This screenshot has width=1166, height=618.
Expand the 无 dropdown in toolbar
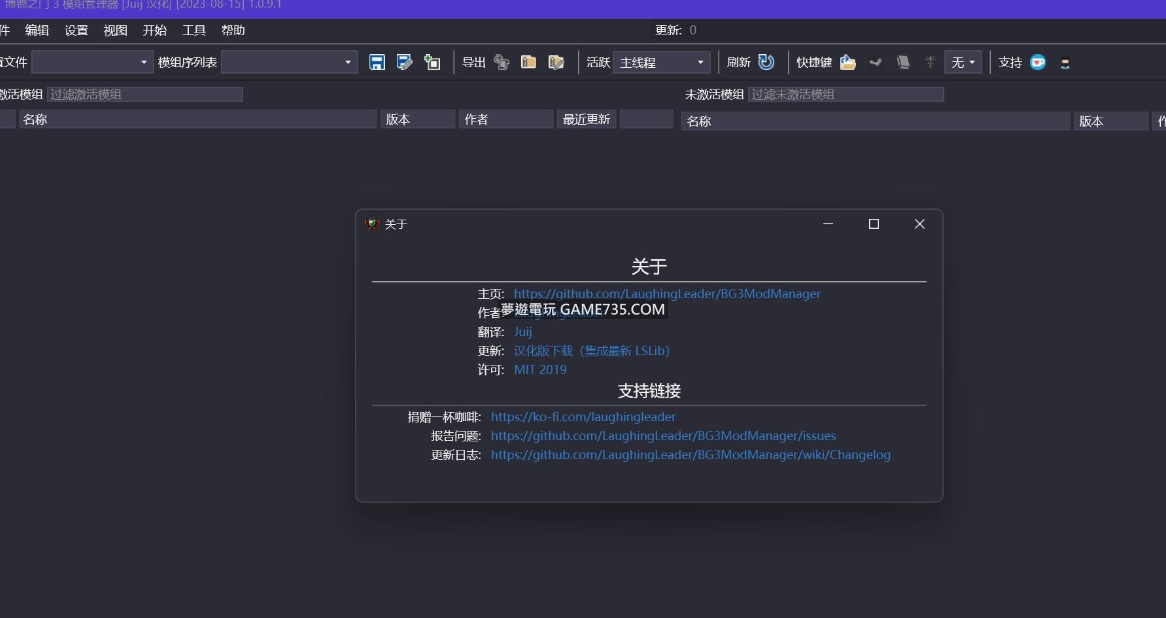pos(963,62)
